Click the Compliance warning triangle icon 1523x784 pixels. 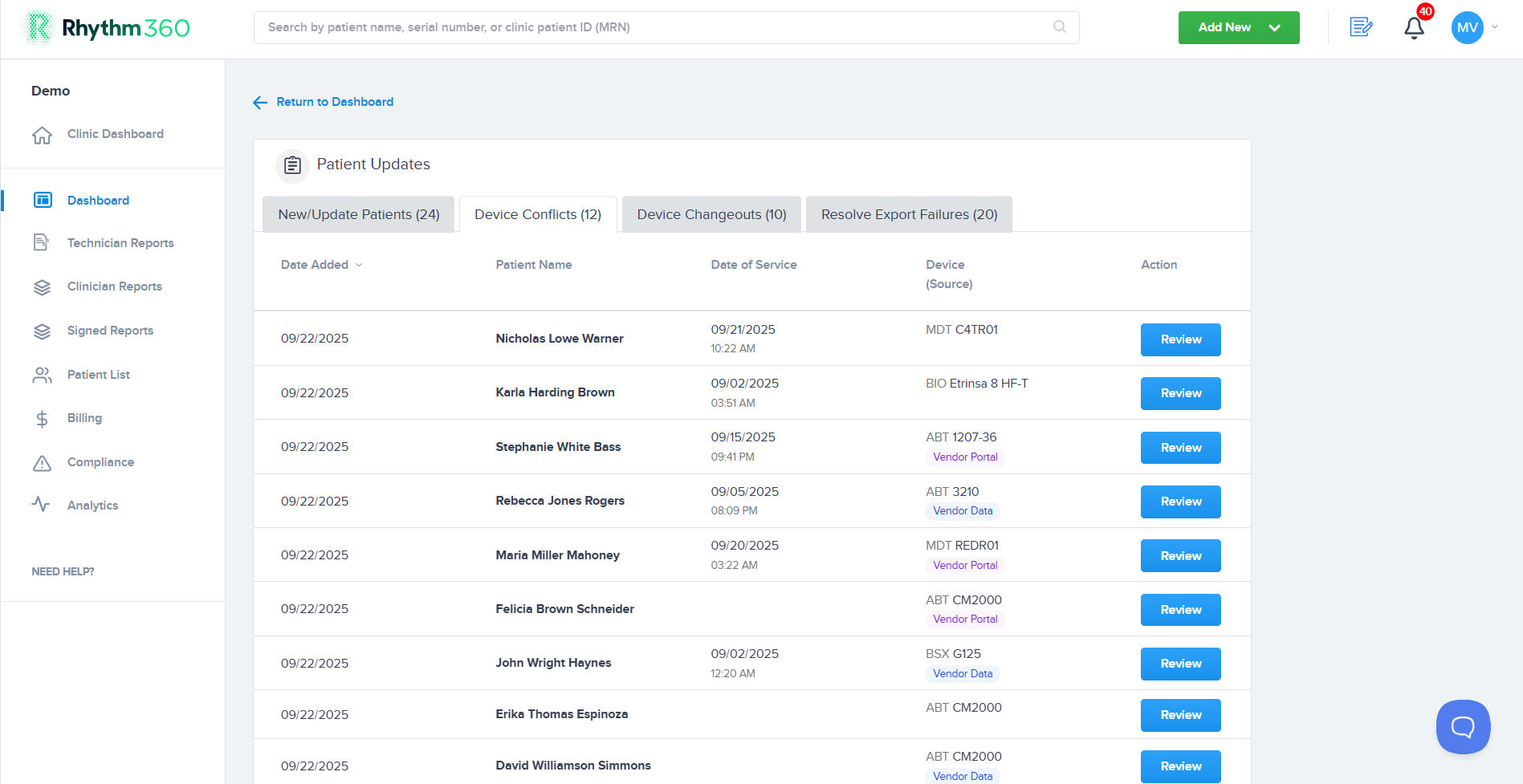42,463
